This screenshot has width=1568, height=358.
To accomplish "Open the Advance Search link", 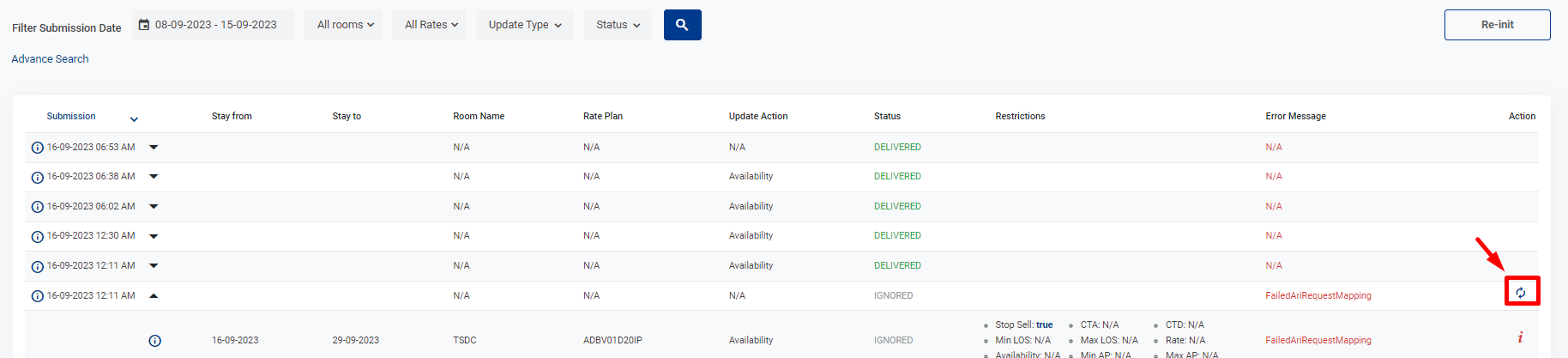I will pyautogui.click(x=50, y=59).
